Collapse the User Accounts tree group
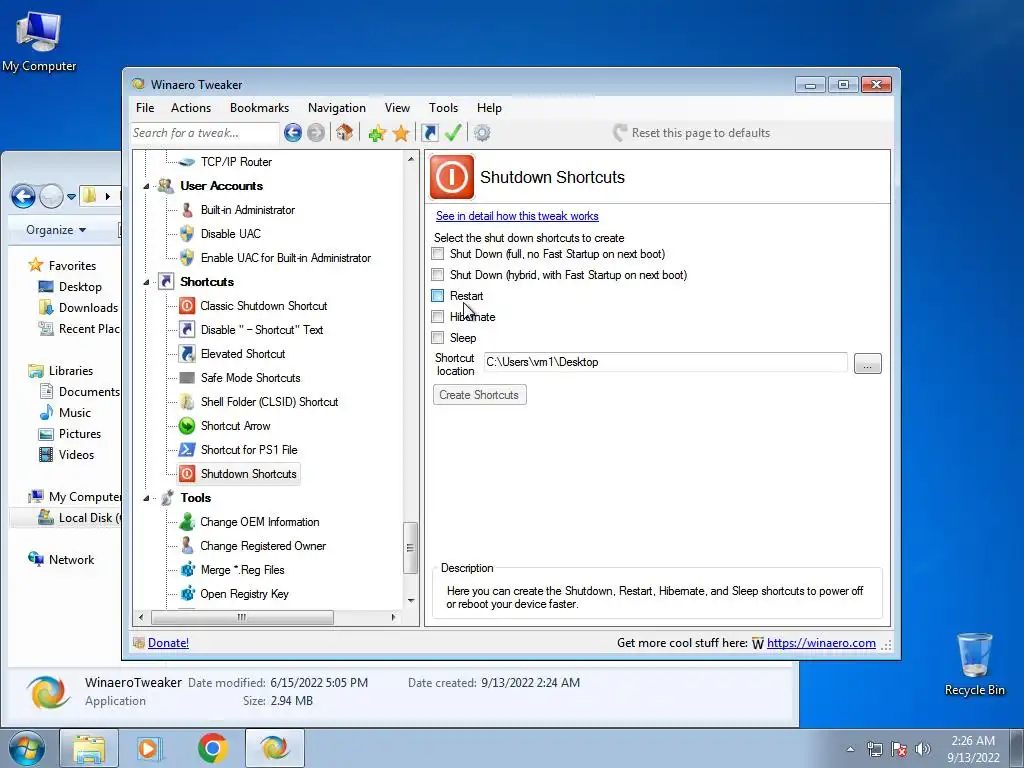The width and height of the screenshot is (1024, 768). point(146,186)
